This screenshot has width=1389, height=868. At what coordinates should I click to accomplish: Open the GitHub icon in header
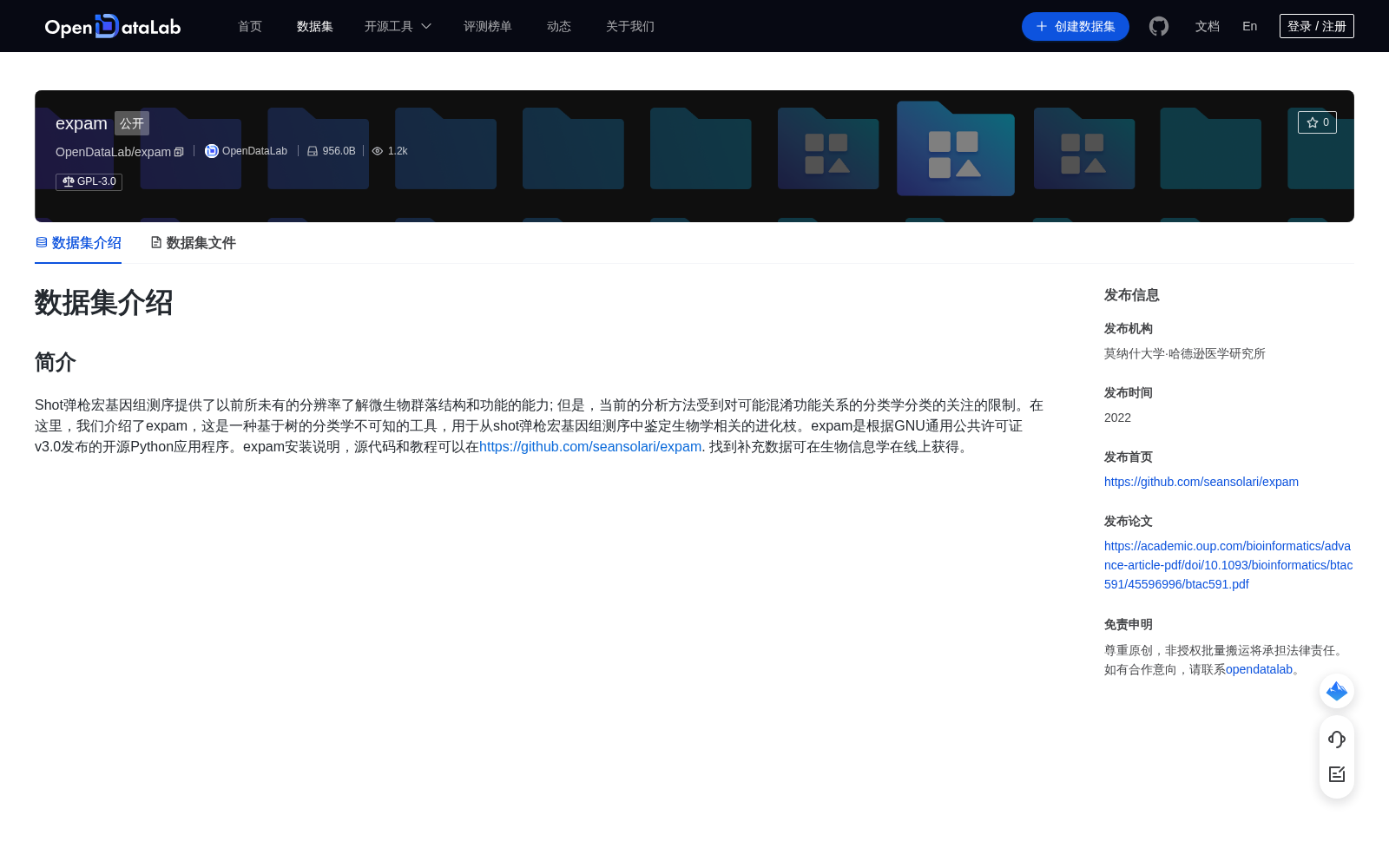(x=1159, y=26)
